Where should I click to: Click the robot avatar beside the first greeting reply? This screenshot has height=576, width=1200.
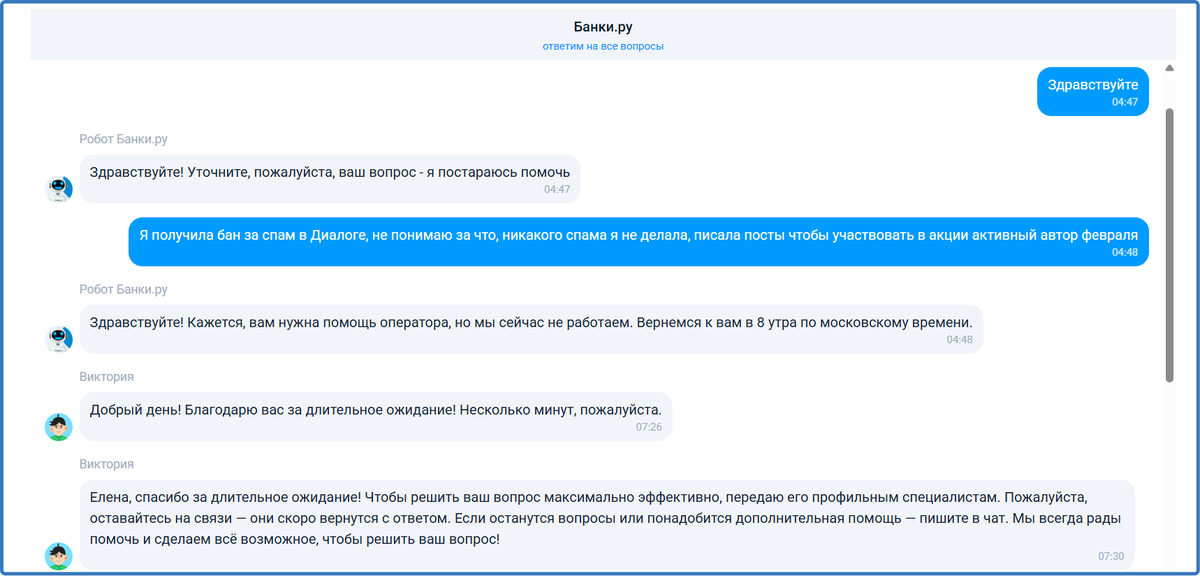click(59, 188)
